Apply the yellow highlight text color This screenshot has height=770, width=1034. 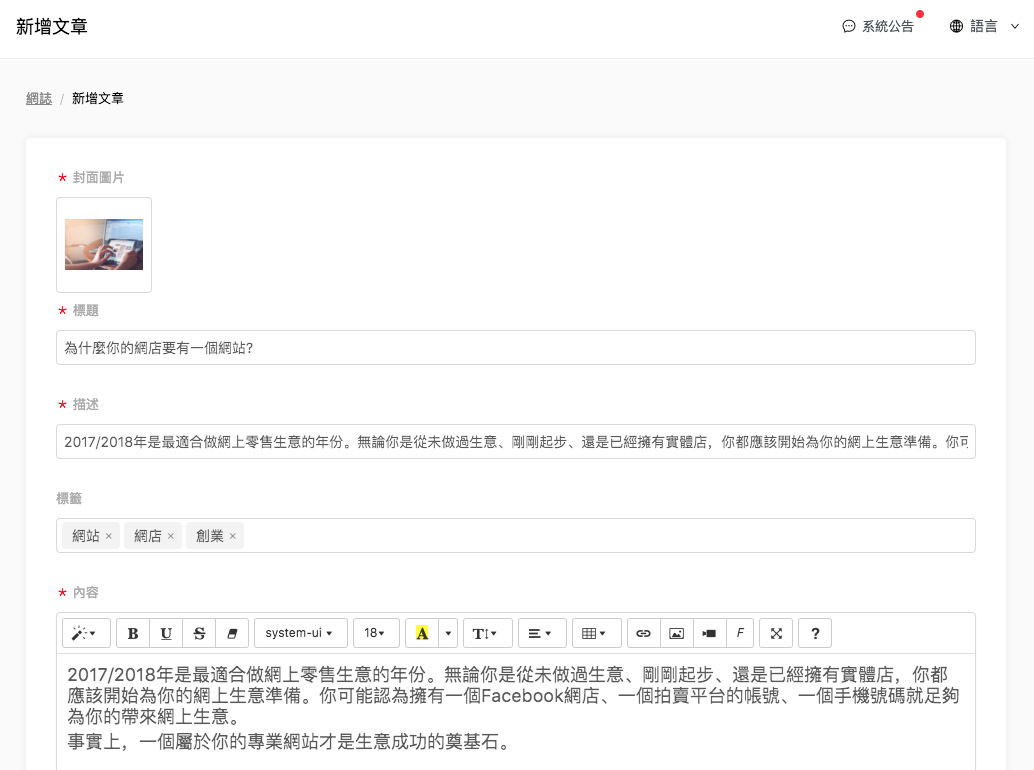[422, 634]
